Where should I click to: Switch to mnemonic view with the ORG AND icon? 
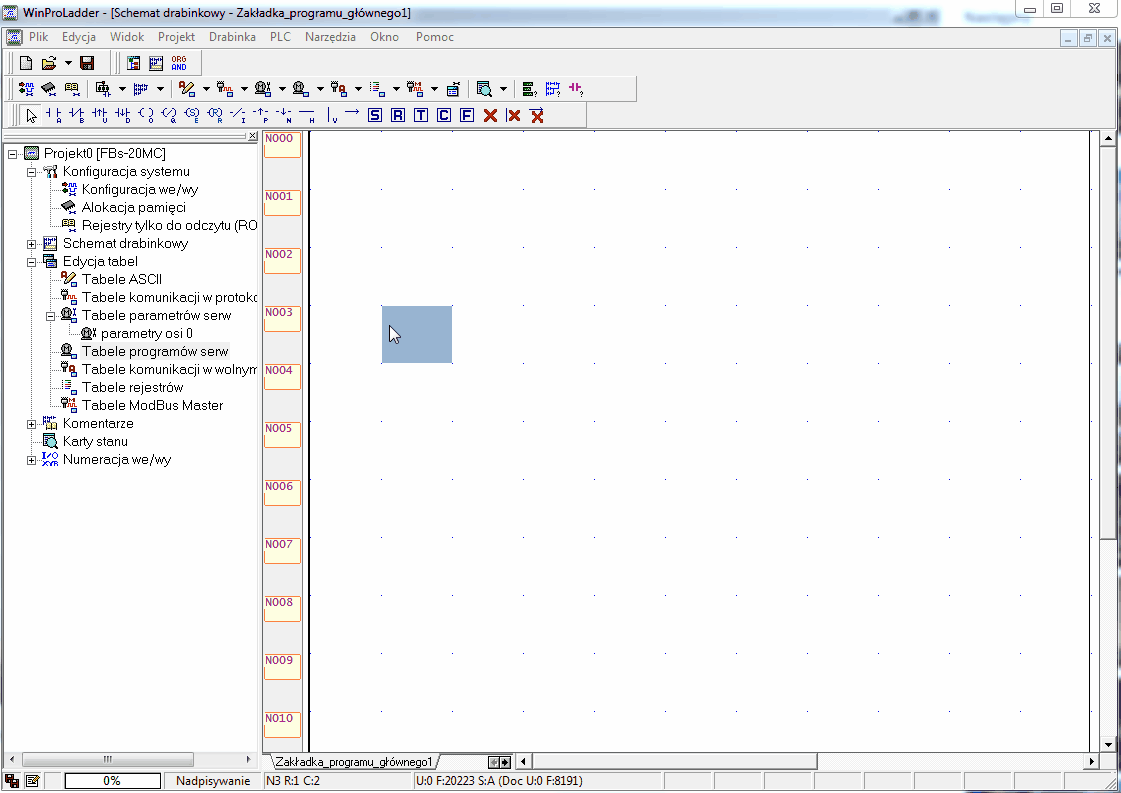[179, 63]
